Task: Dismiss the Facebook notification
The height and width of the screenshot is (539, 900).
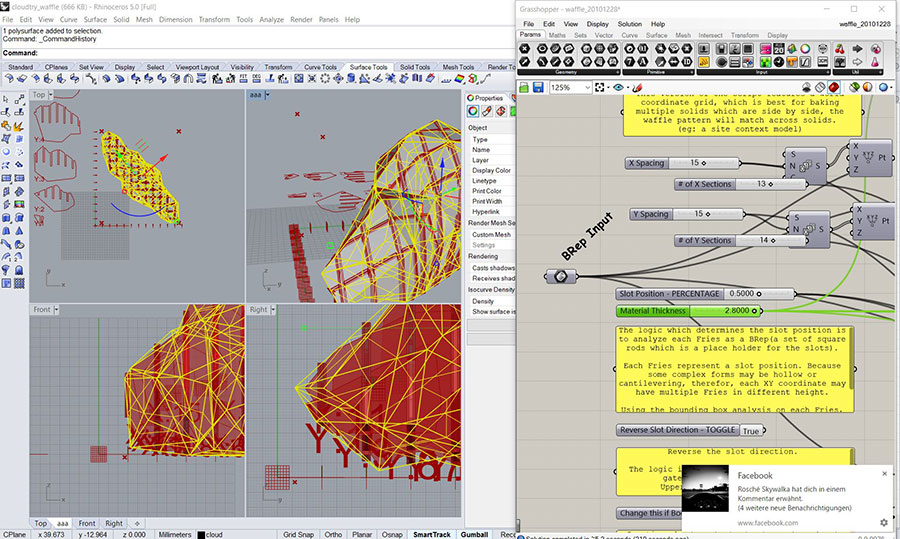Action: [885, 474]
